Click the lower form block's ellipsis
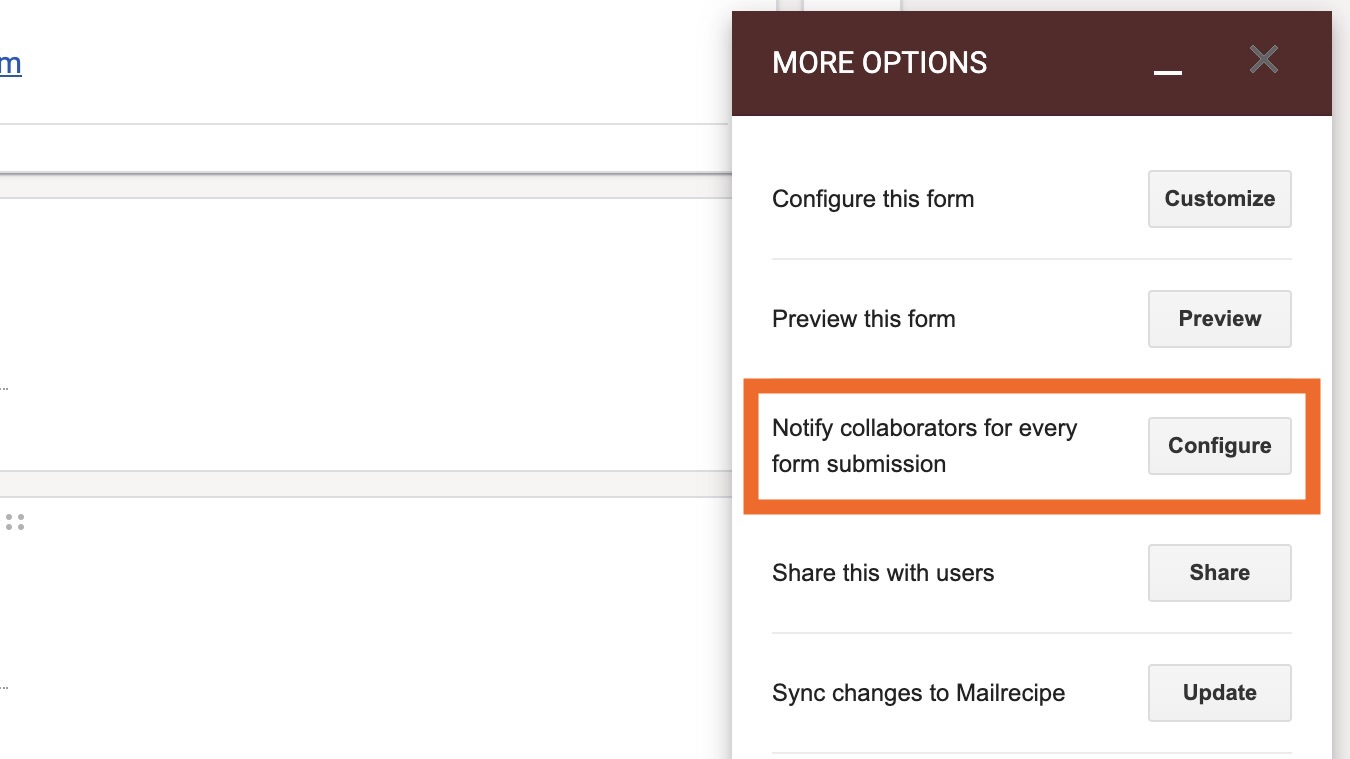The image size is (1350, 759). tap(4, 687)
